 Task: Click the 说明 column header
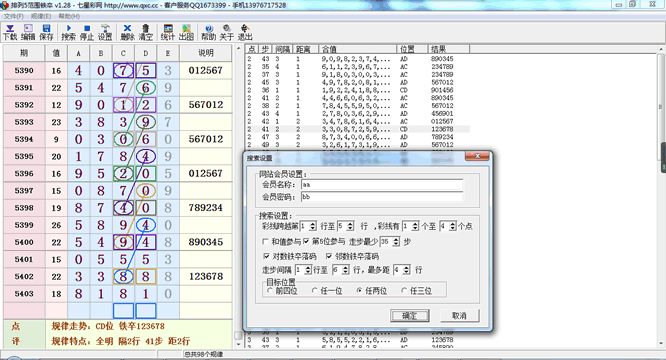pyautogui.click(x=206, y=53)
